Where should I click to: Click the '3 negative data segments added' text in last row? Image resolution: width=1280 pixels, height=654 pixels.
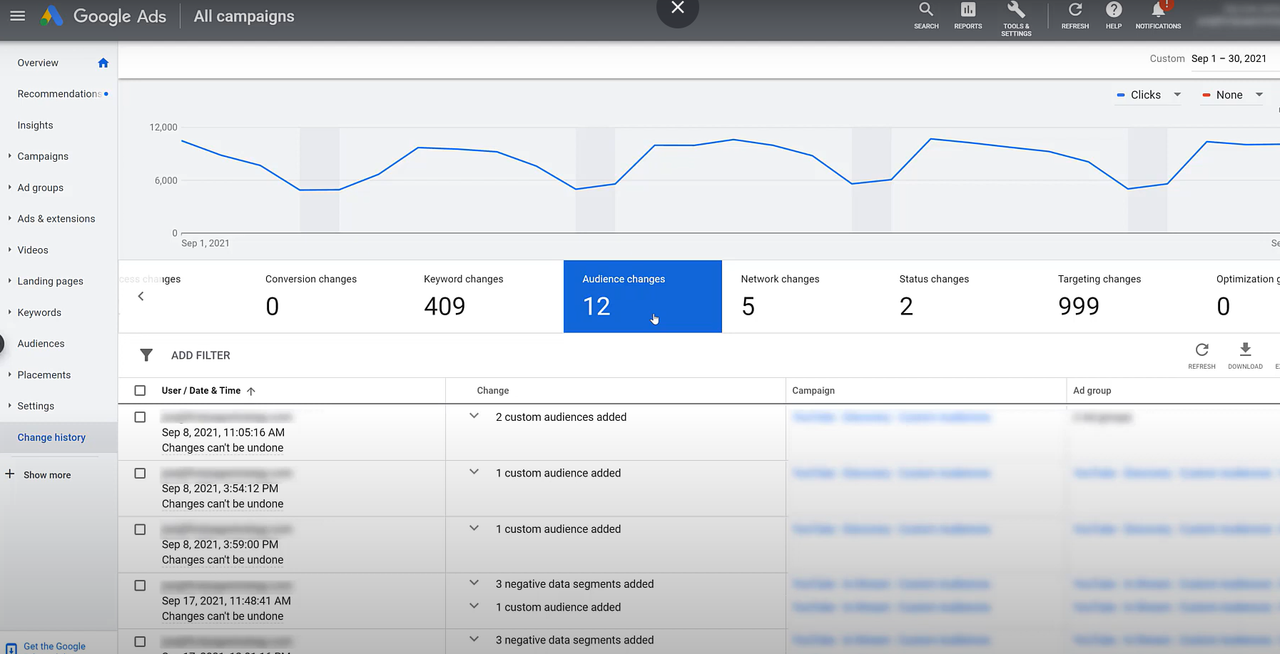coord(575,640)
